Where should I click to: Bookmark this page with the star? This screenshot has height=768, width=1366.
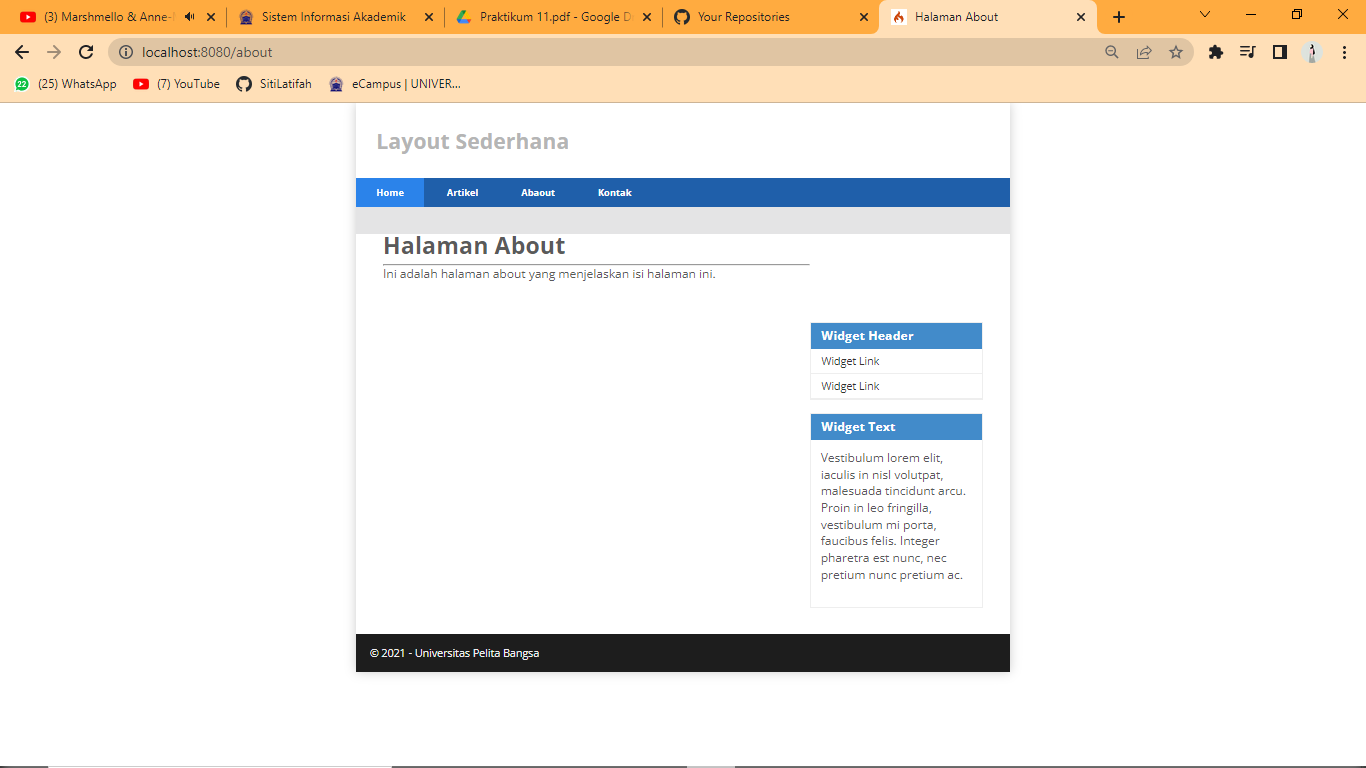(x=1176, y=52)
